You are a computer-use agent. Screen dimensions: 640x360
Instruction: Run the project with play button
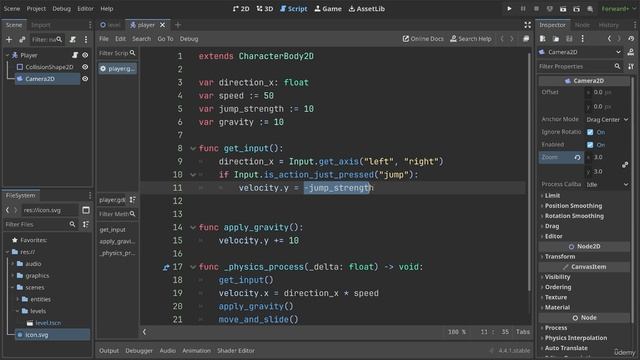pyautogui.click(x=509, y=9)
